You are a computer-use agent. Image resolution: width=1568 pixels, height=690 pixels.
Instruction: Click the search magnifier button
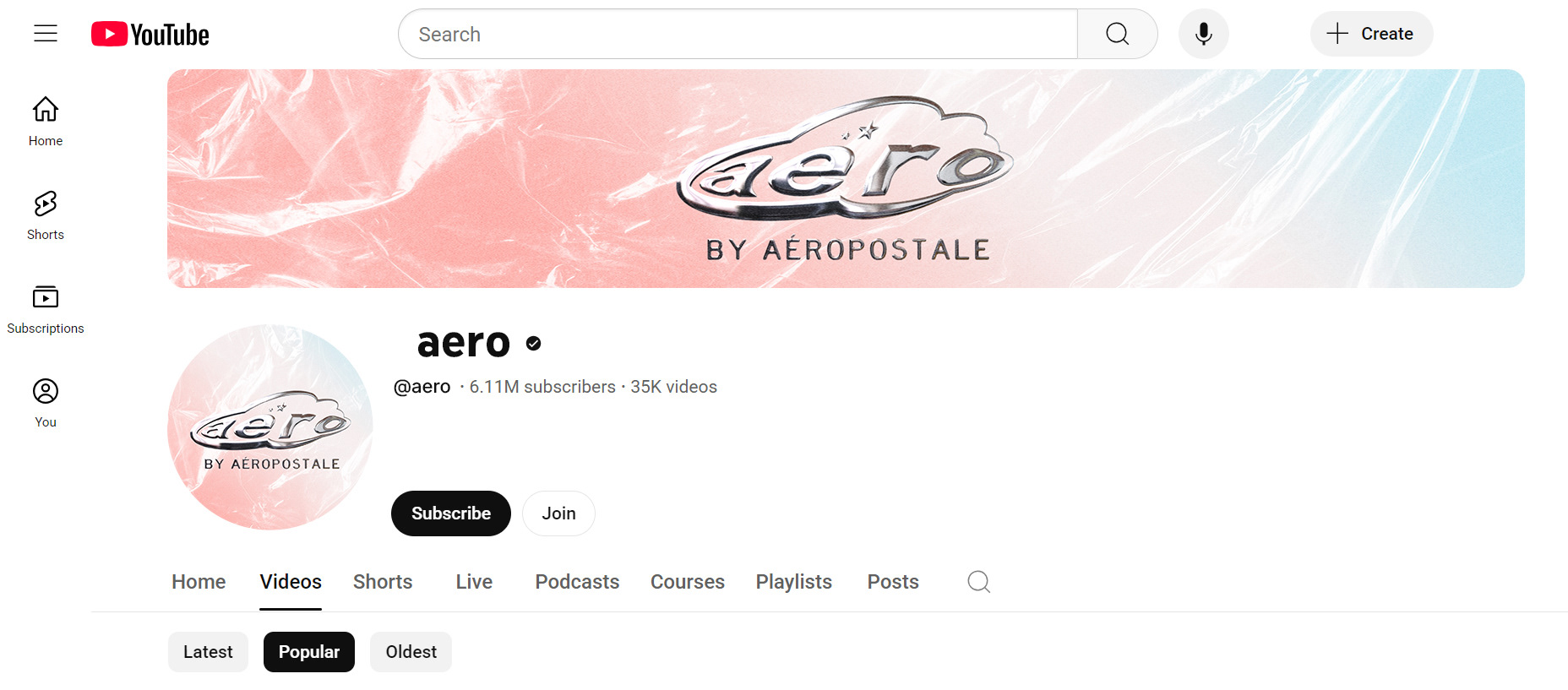pos(1117,34)
